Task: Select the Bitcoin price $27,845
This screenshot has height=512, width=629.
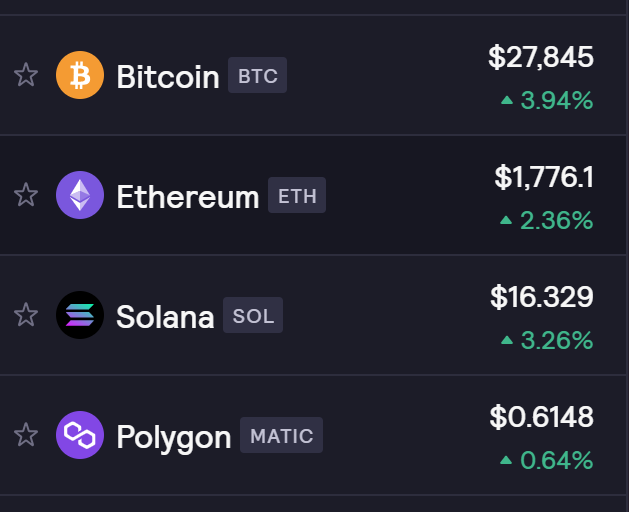Action: (541, 57)
